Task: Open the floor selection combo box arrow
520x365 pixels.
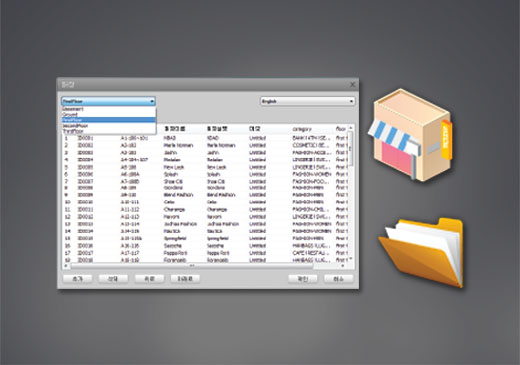Action: [x=152, y=101]
